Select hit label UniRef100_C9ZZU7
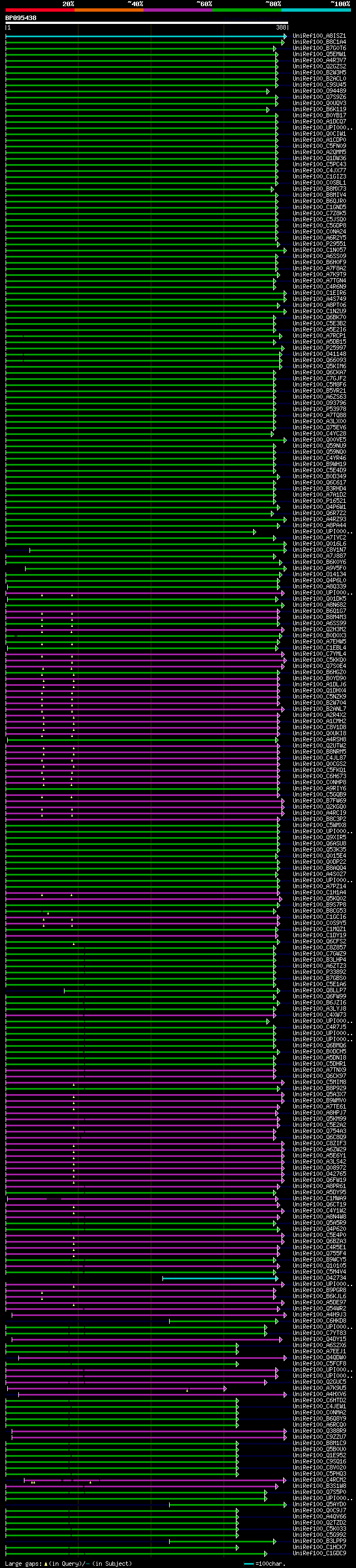Screen dimensions: 356x1568 (x=319, y=1438)
